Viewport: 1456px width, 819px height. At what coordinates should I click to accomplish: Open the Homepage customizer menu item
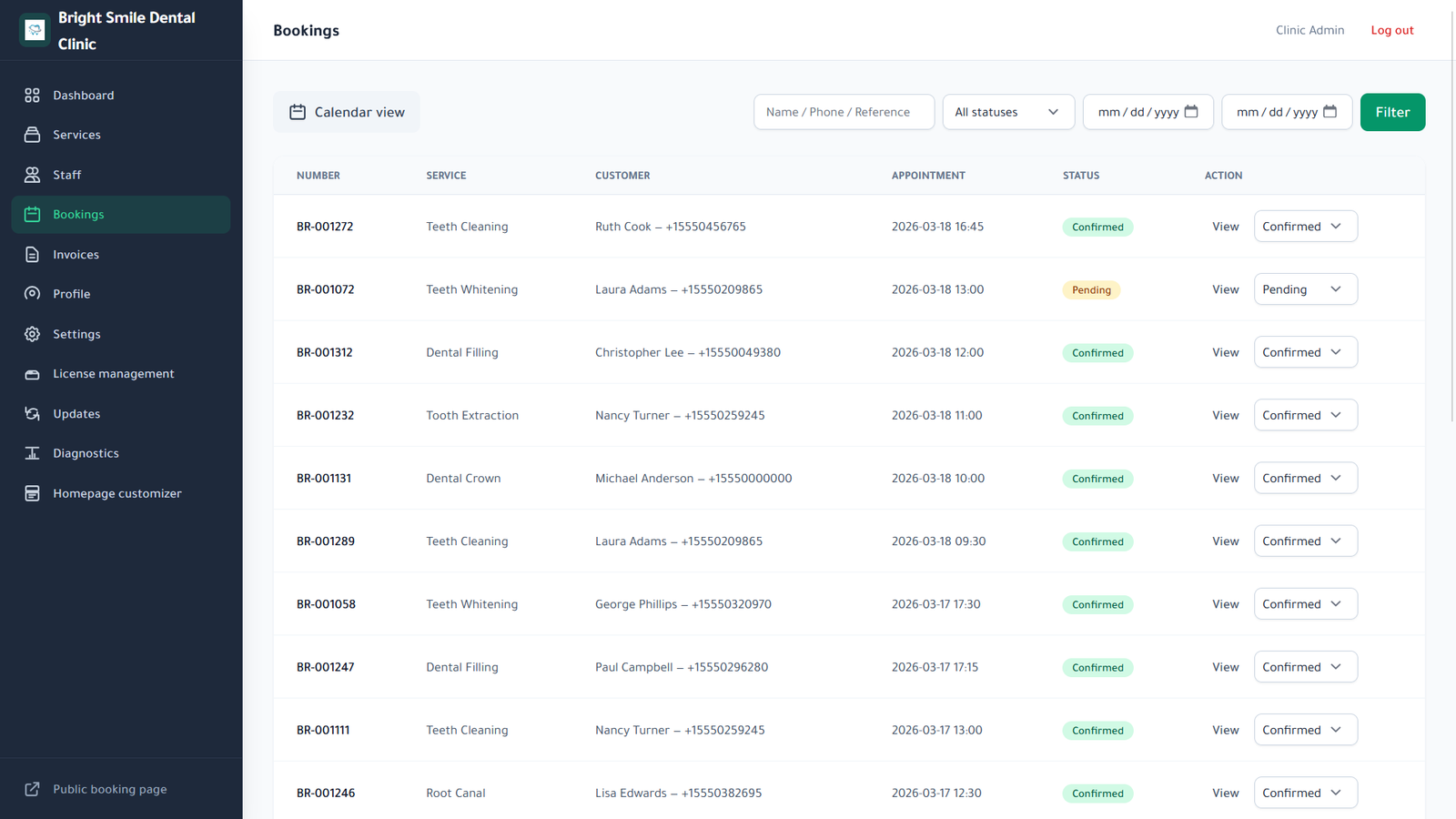click(x=121, y=493)
